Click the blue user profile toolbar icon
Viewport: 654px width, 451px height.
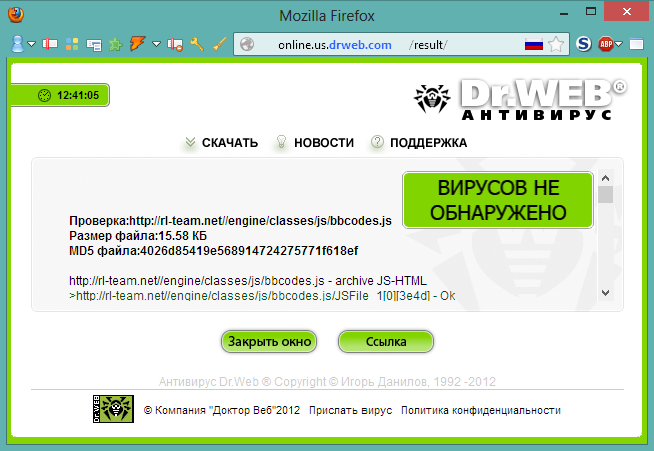pyautogui.click(x=18, y=44)
